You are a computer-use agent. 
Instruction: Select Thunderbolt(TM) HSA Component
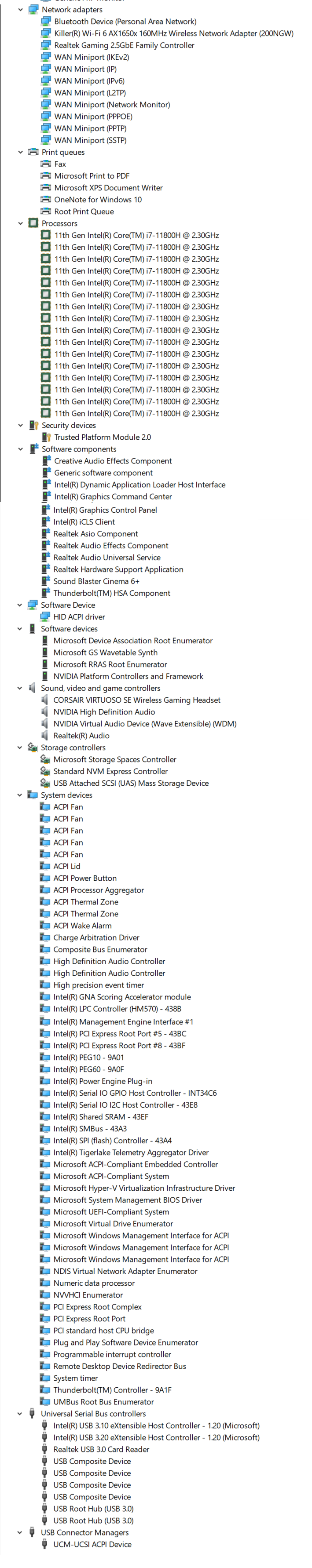click(111, 594)
